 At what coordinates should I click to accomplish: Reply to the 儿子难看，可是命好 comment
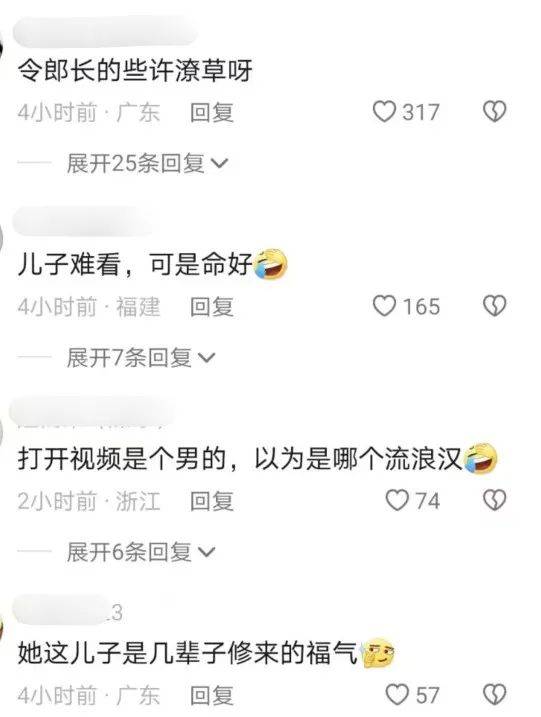212,306
